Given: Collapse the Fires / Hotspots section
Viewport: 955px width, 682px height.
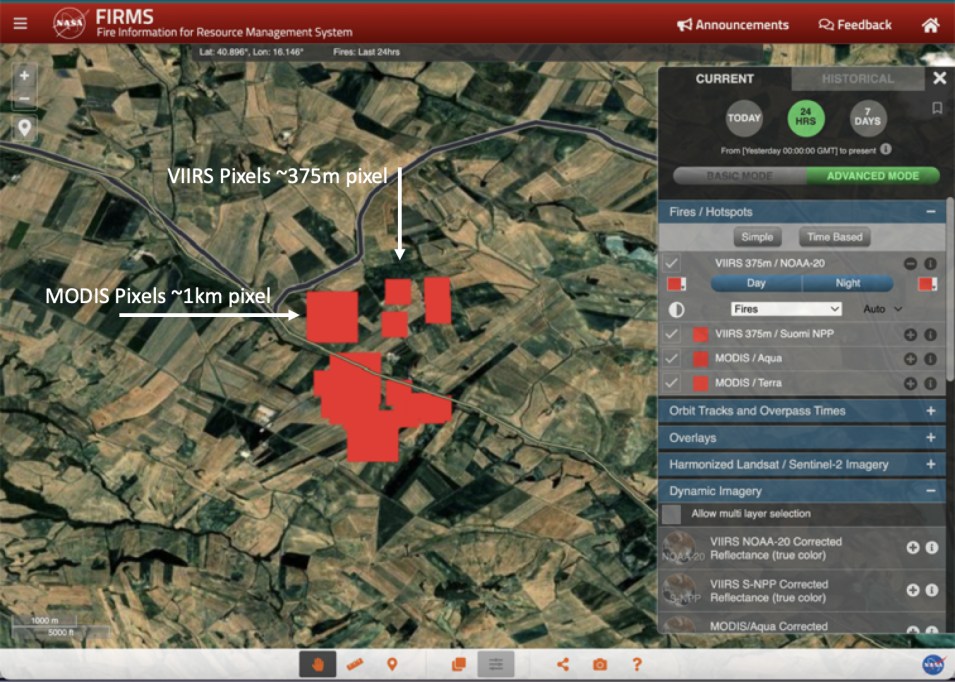Looking at the screenshot, I should pos(930,211).
